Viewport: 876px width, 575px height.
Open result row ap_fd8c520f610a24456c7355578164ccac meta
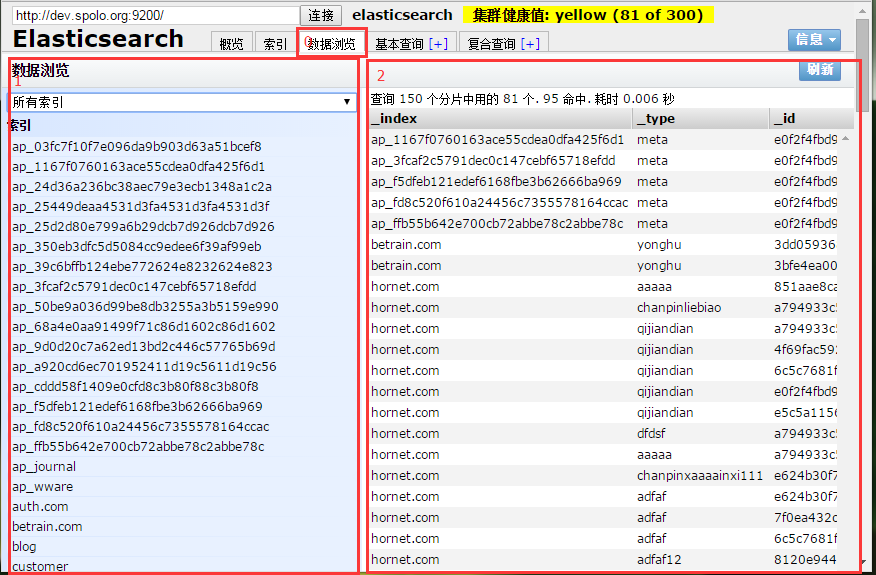click(603, 203)
